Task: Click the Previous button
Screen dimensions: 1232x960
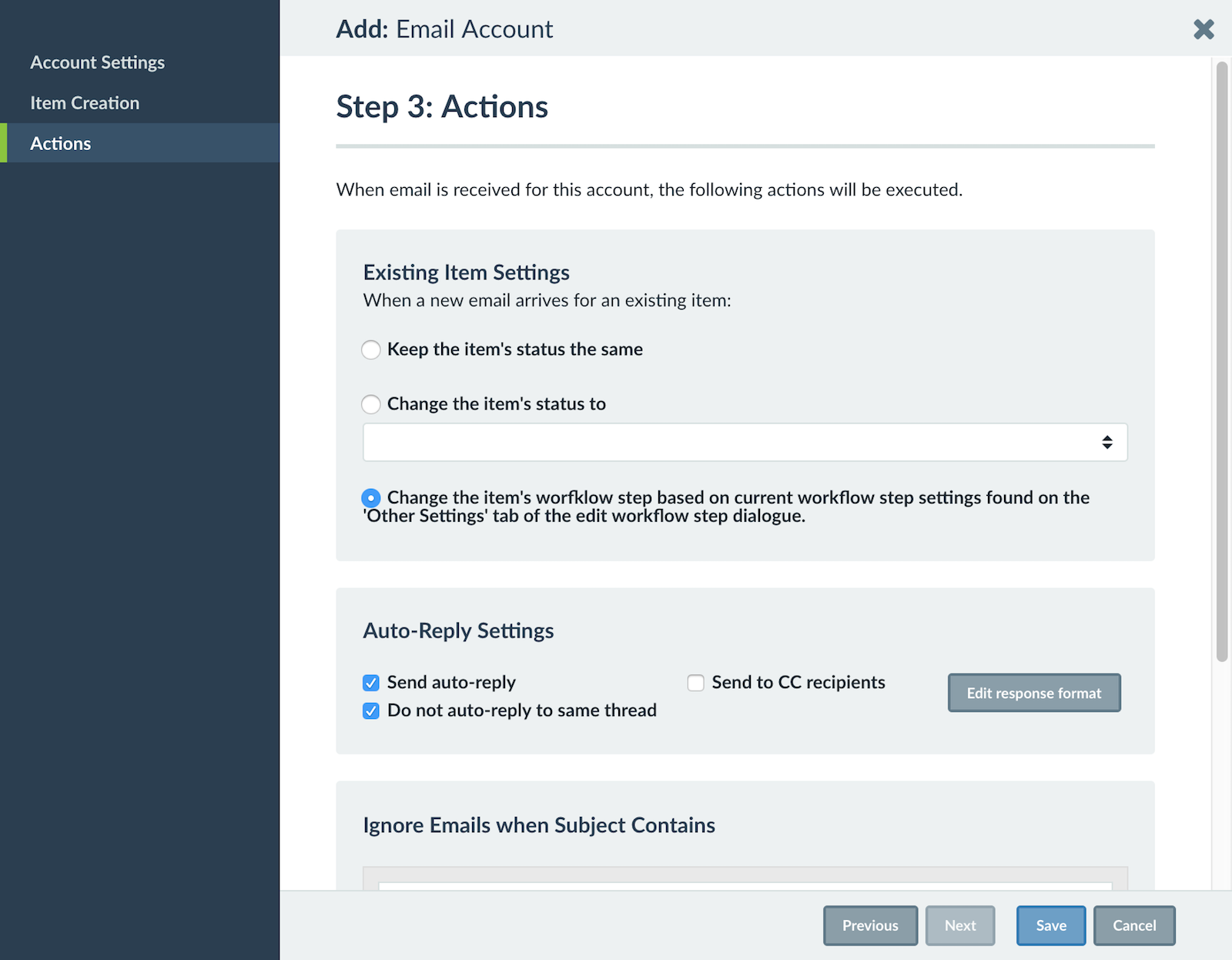Action: 870,925
